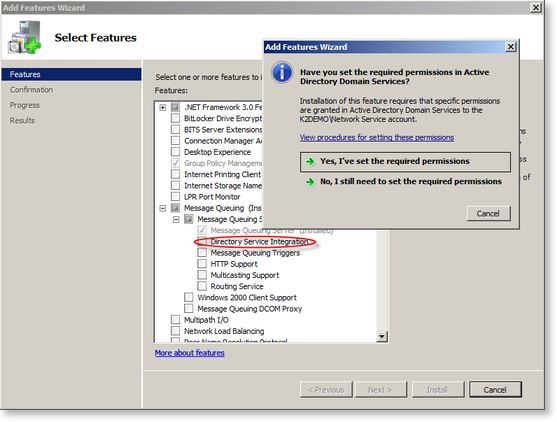557x422 pixels.
Task: Select Windows 2000 Client Support label
Action: 247,298
